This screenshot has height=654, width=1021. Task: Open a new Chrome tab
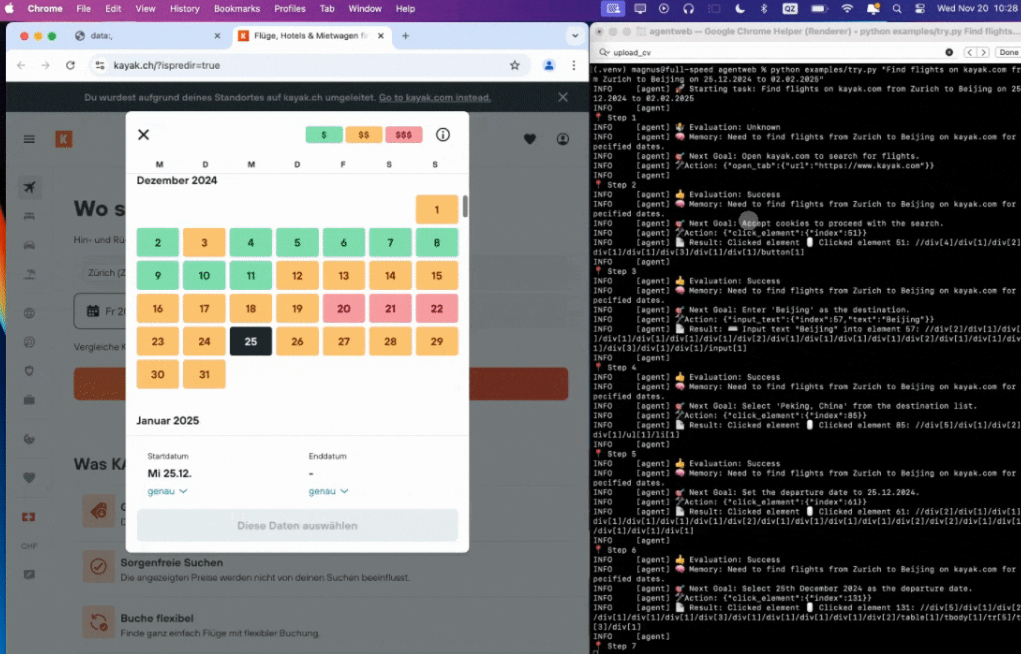click(405, 36)
